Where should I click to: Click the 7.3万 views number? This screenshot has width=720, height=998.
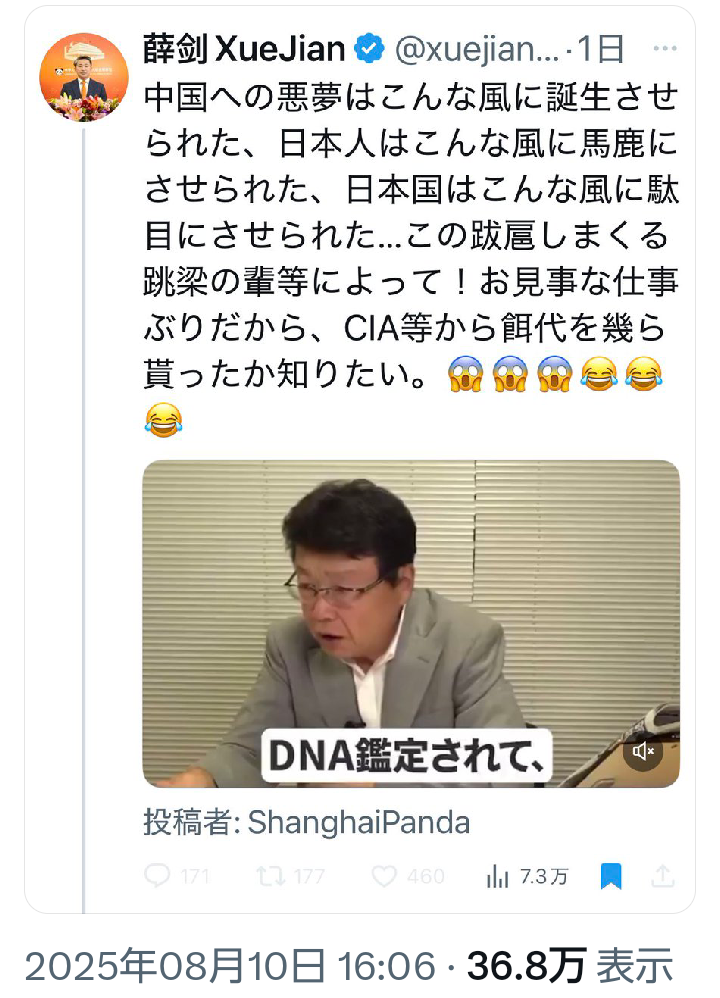(x=544, y=876)
